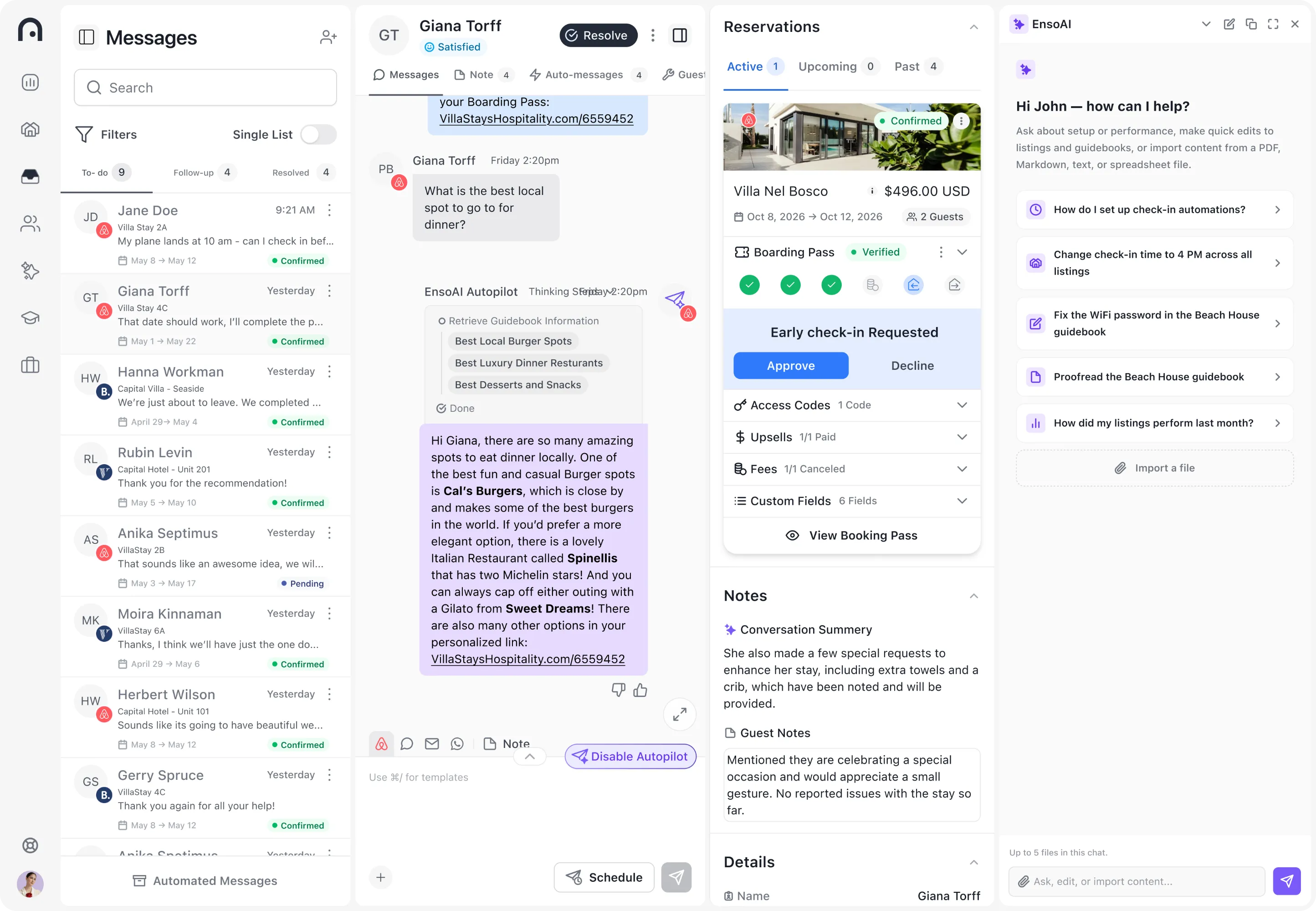Screen dimensions: 1316x911
Task: Click the EnsoAI ask input field
Action: (1137, 881)
